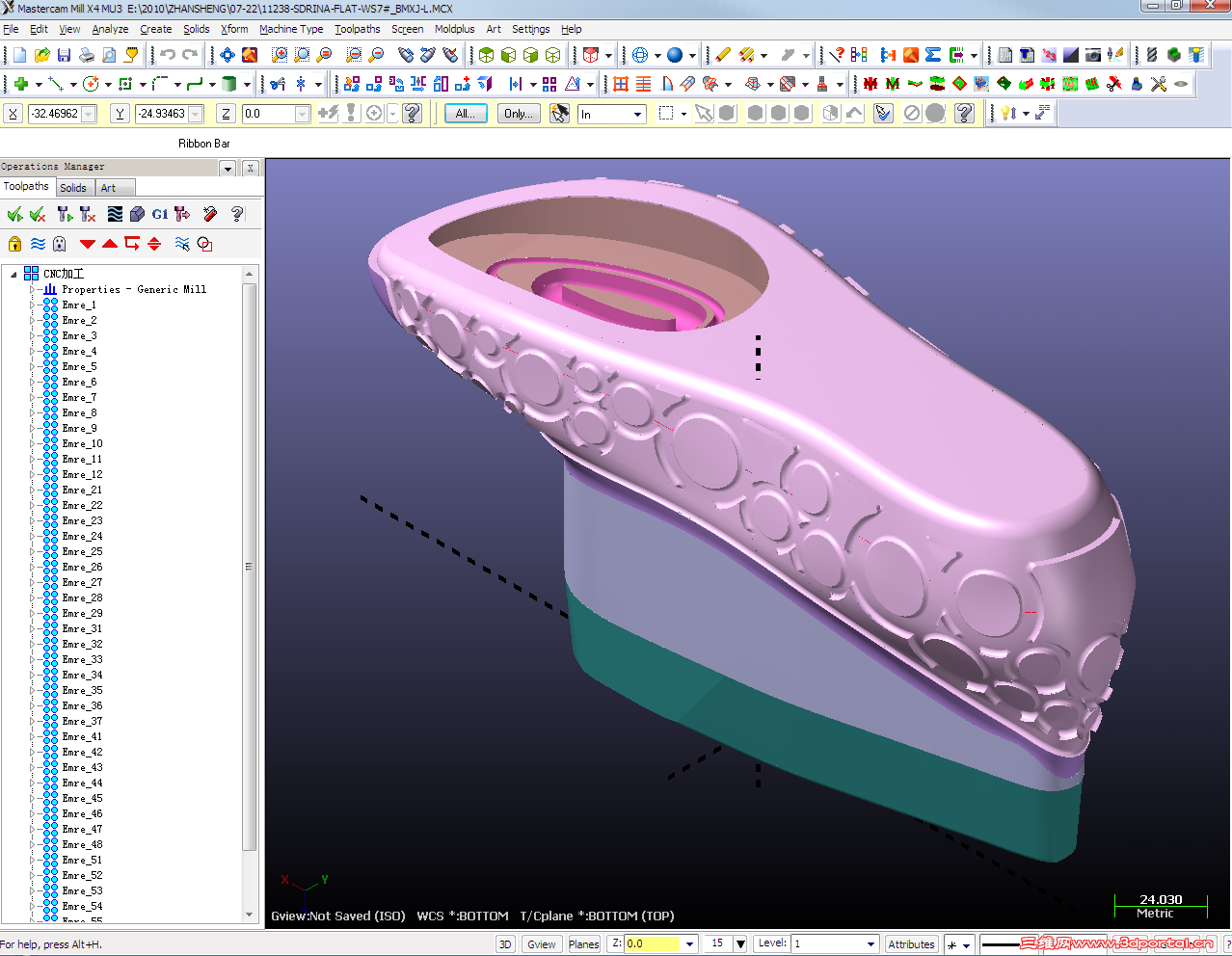Click the All... selection button
The image size is (1232, 956).
tap(466, 114)
